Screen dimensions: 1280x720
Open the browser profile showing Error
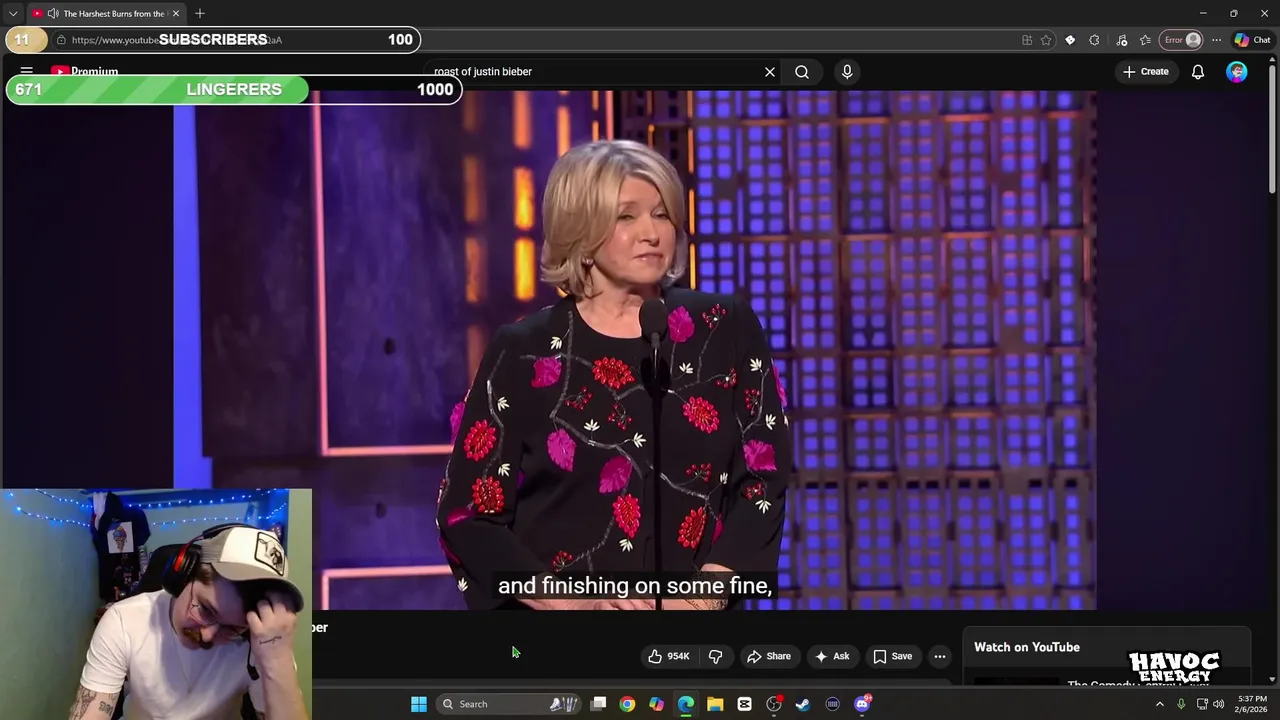click(1181, 40)
